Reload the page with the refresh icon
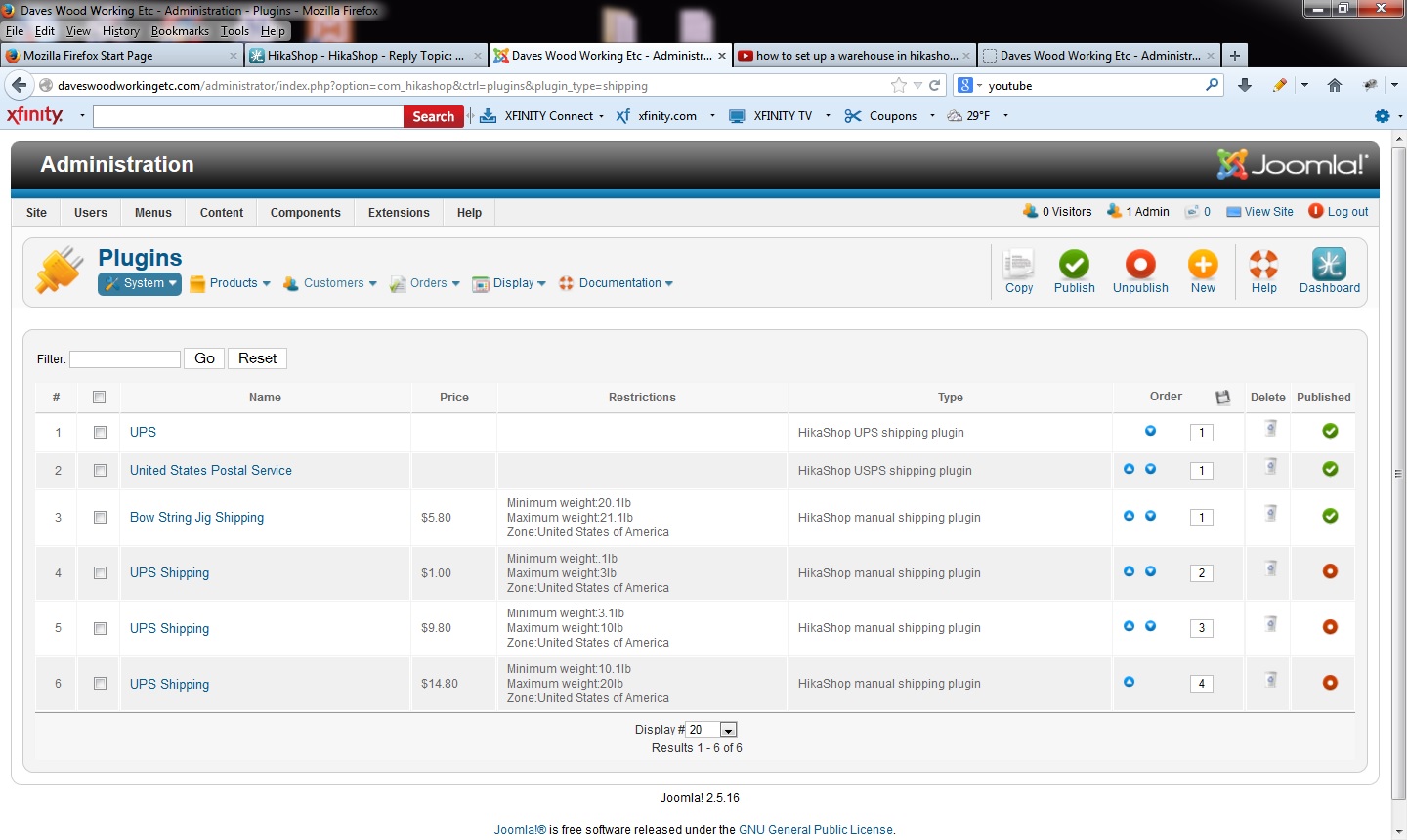The image size is (1407, 840). (934, 85)
